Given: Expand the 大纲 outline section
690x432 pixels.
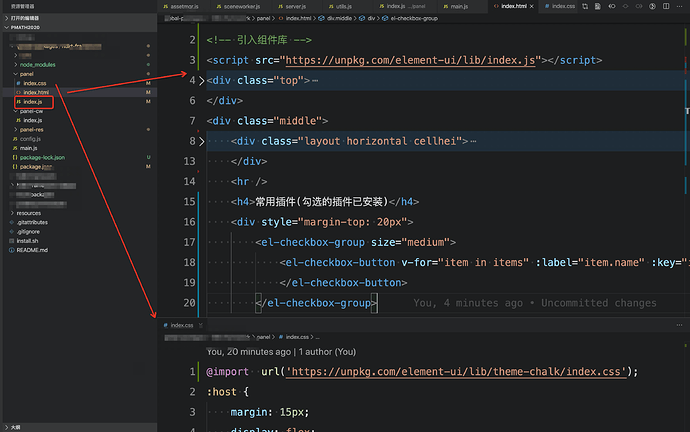Looking at the screenshot, I should pos(14,426).
